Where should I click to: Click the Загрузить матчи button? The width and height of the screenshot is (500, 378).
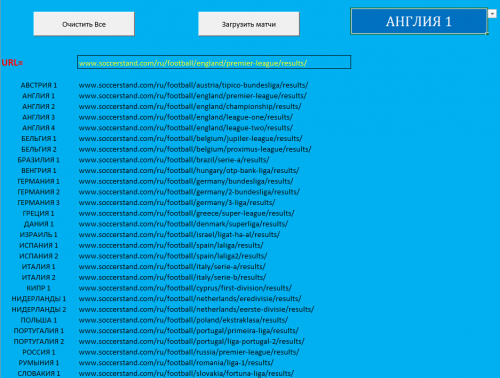[x=249, y=24]
